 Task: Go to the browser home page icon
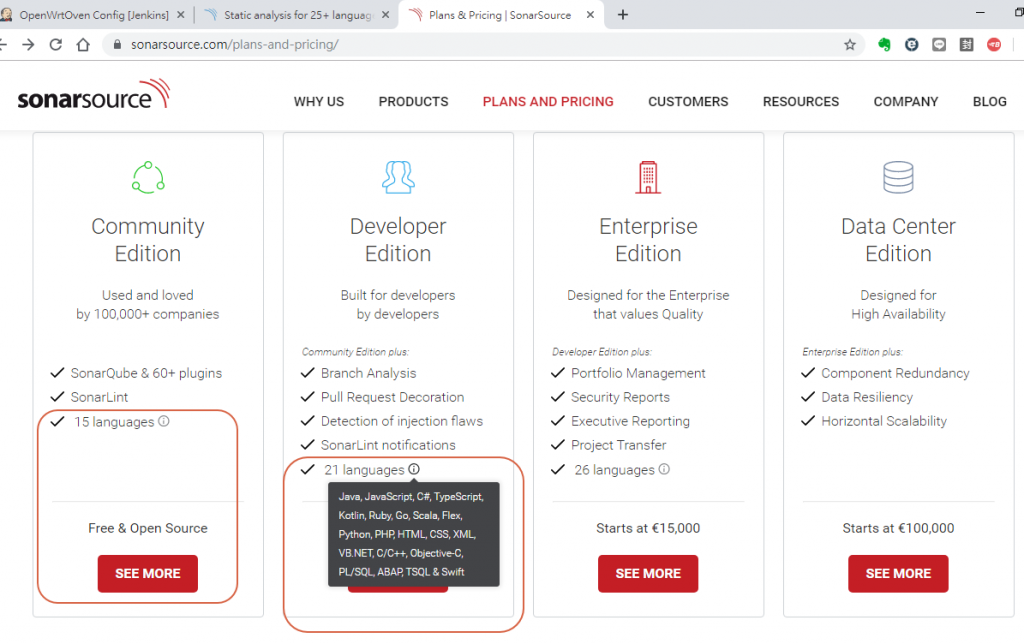83,44
